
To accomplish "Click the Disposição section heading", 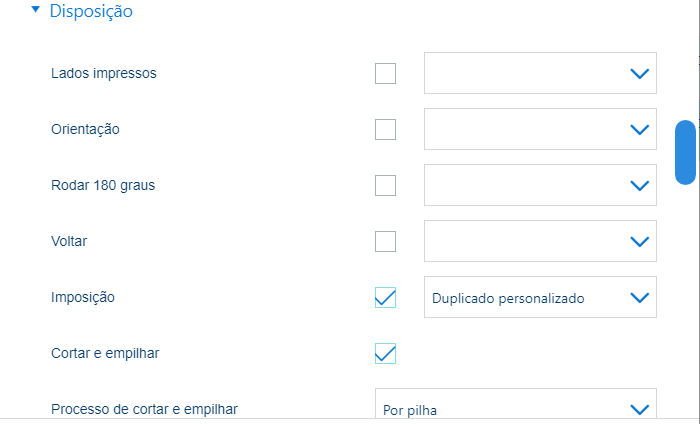I will (x=90, y=12).
